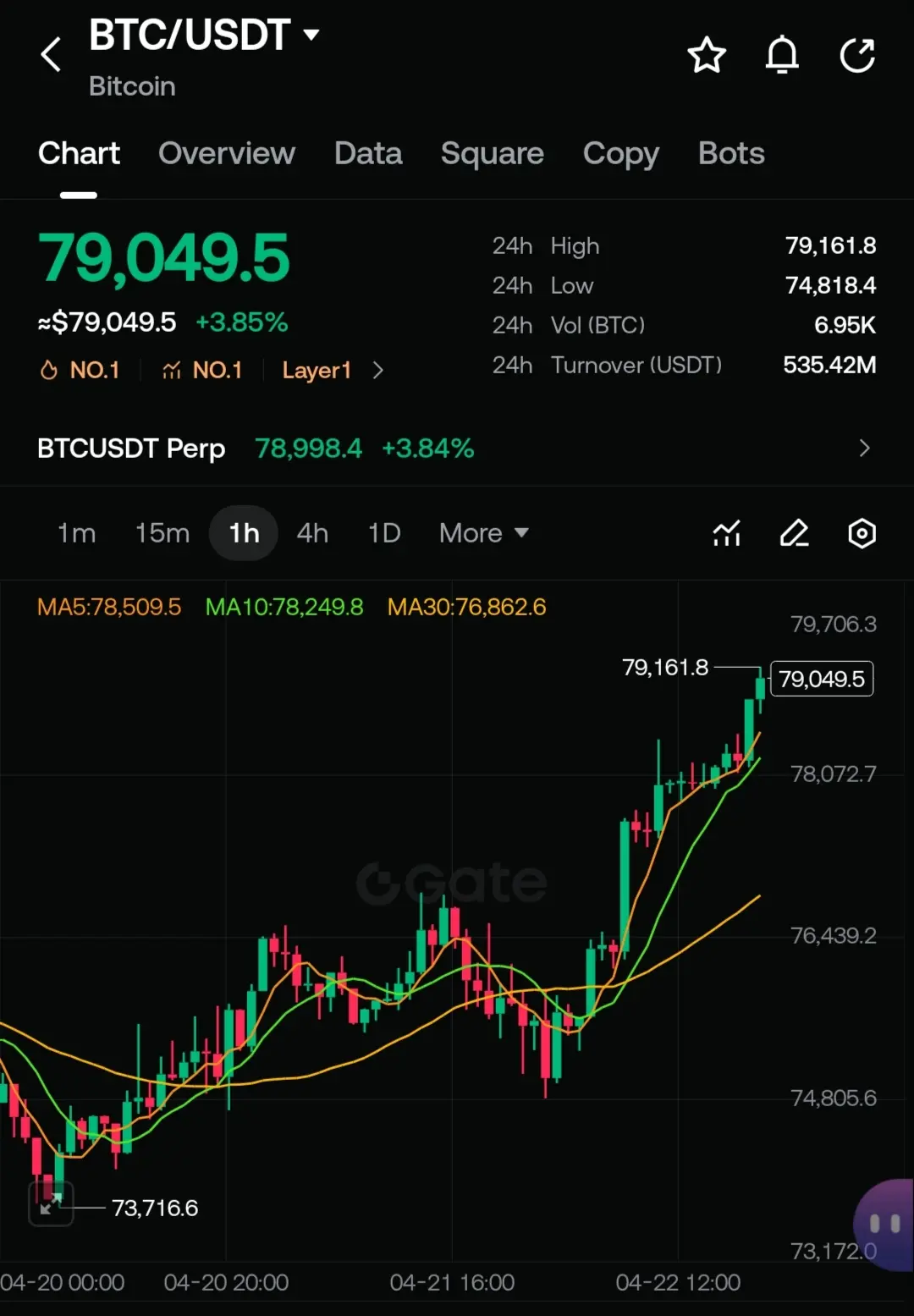Tap the 78,072.7 price axis label
Image resolution: width=914 pixels, height=1316 pixels.
[834, 774]
